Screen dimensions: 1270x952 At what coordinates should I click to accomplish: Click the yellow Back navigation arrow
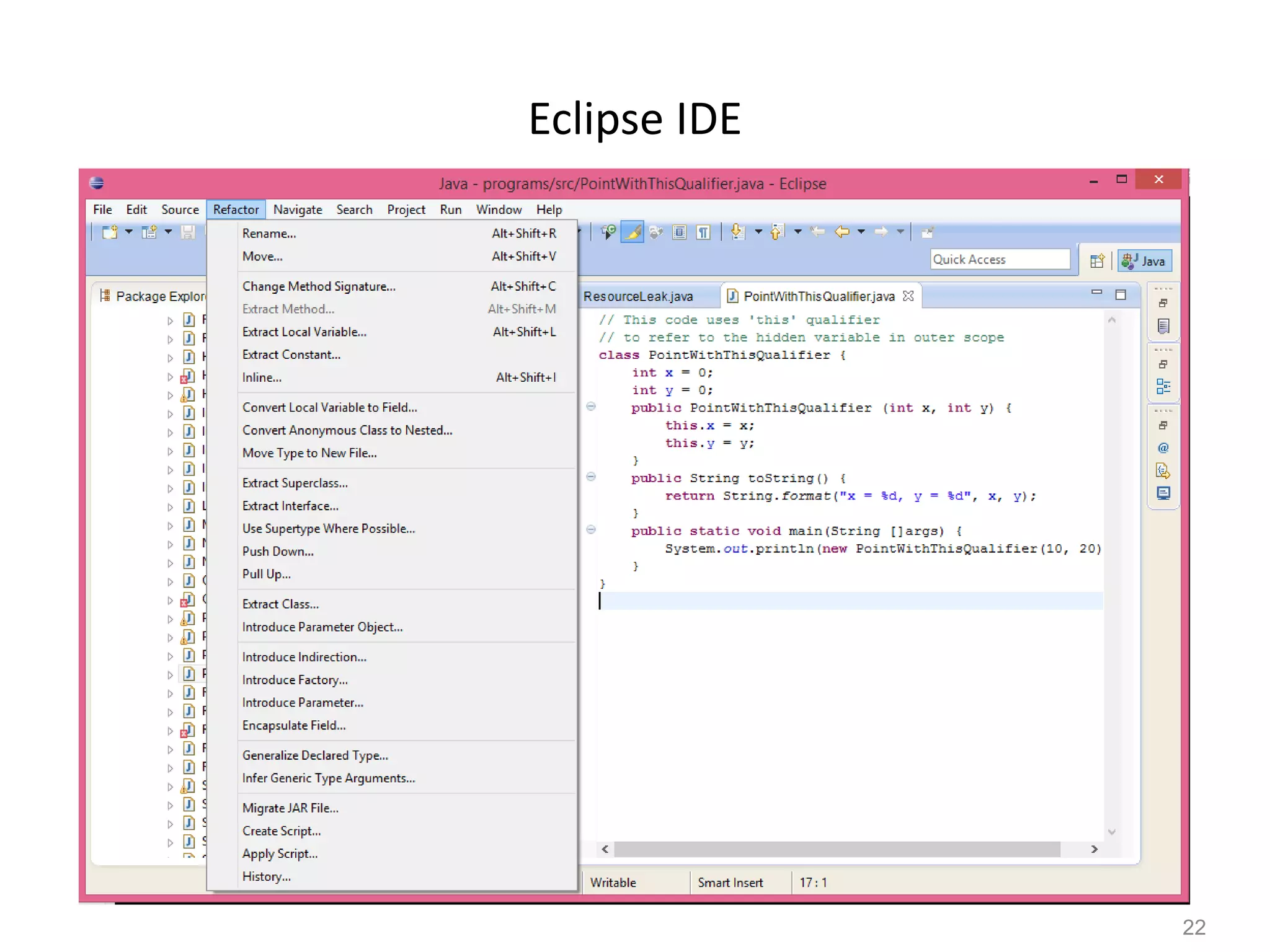click(x=841, y=232)
